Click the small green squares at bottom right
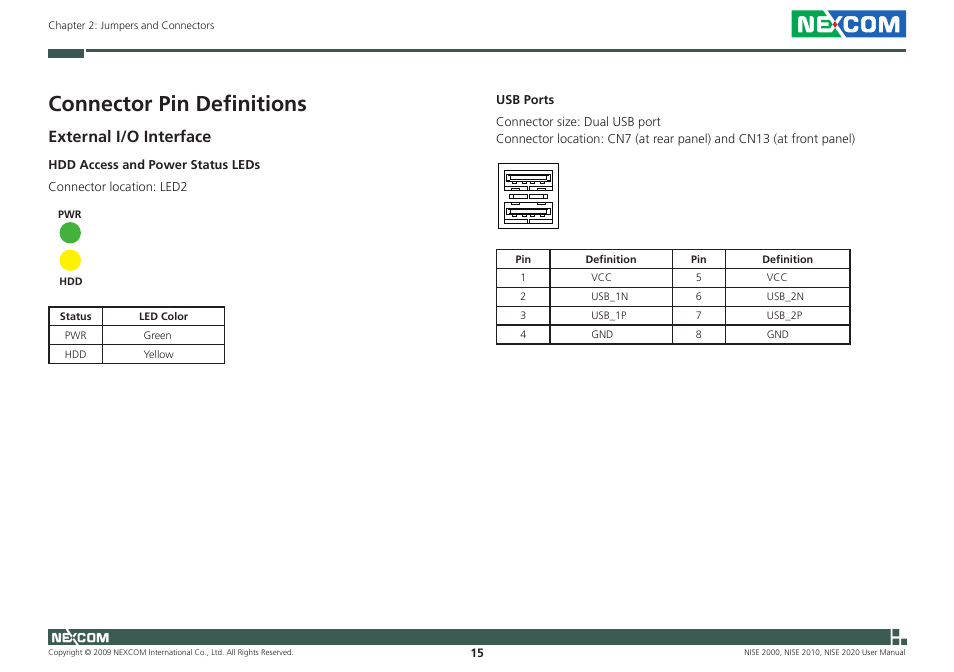Viewport: 954px width, 672px height. (x=898, y=635)
